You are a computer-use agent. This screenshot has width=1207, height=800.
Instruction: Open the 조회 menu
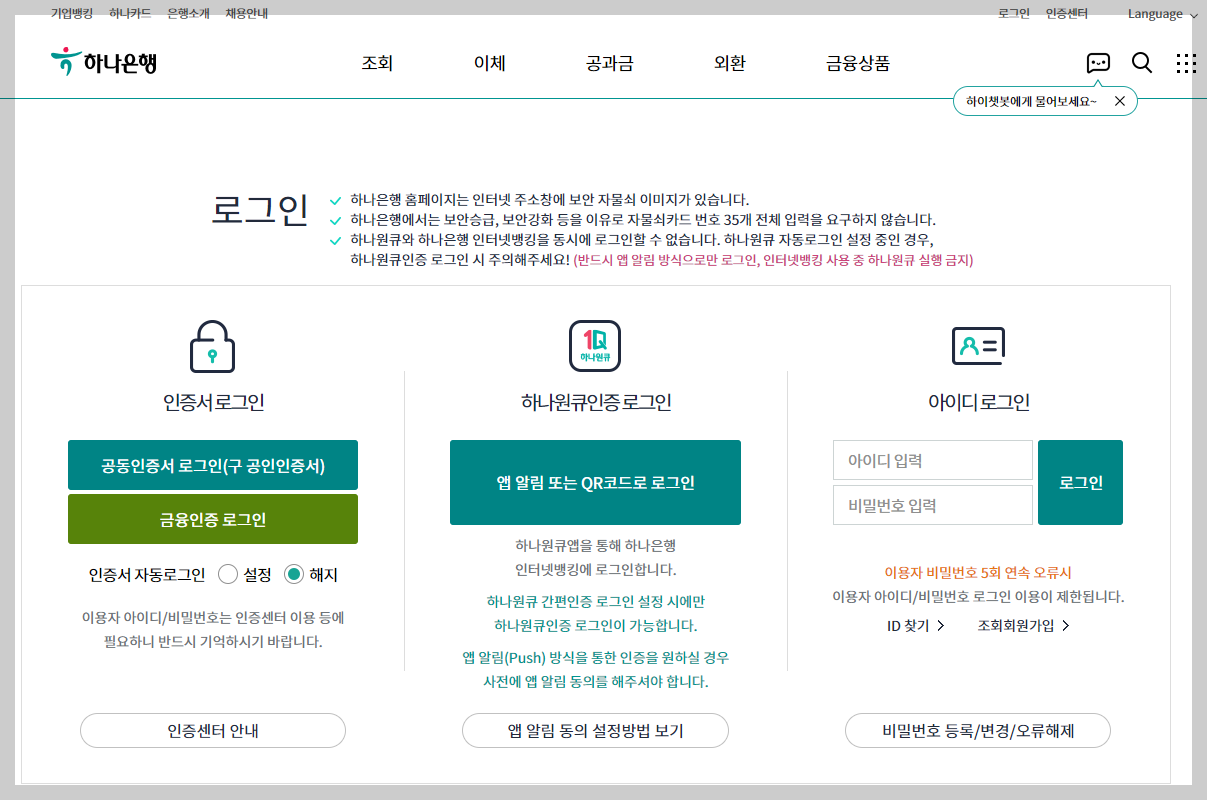click(377, 63)
